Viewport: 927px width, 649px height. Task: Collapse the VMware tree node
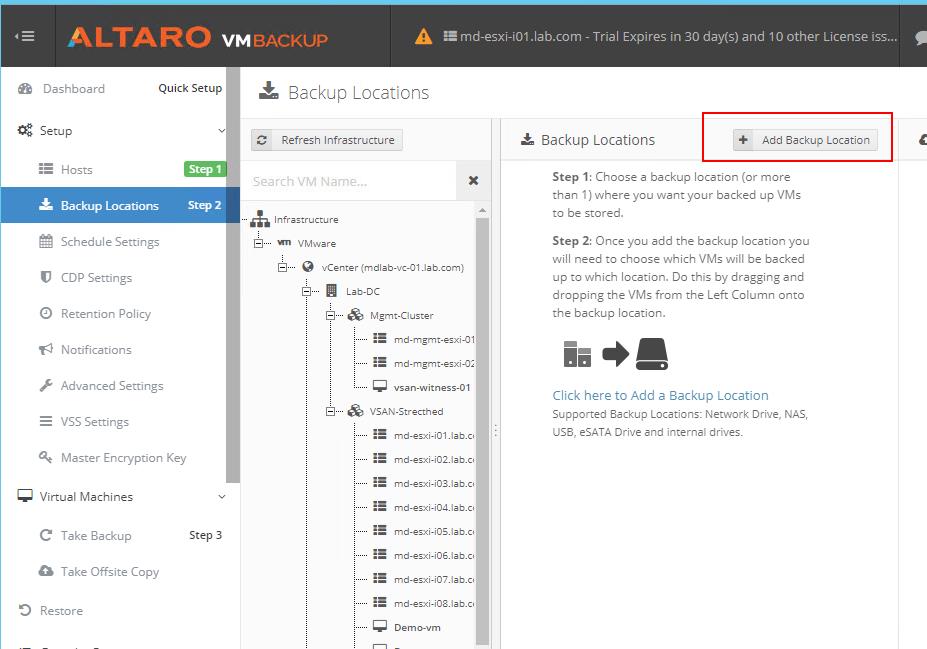click(x=258, y=243)
